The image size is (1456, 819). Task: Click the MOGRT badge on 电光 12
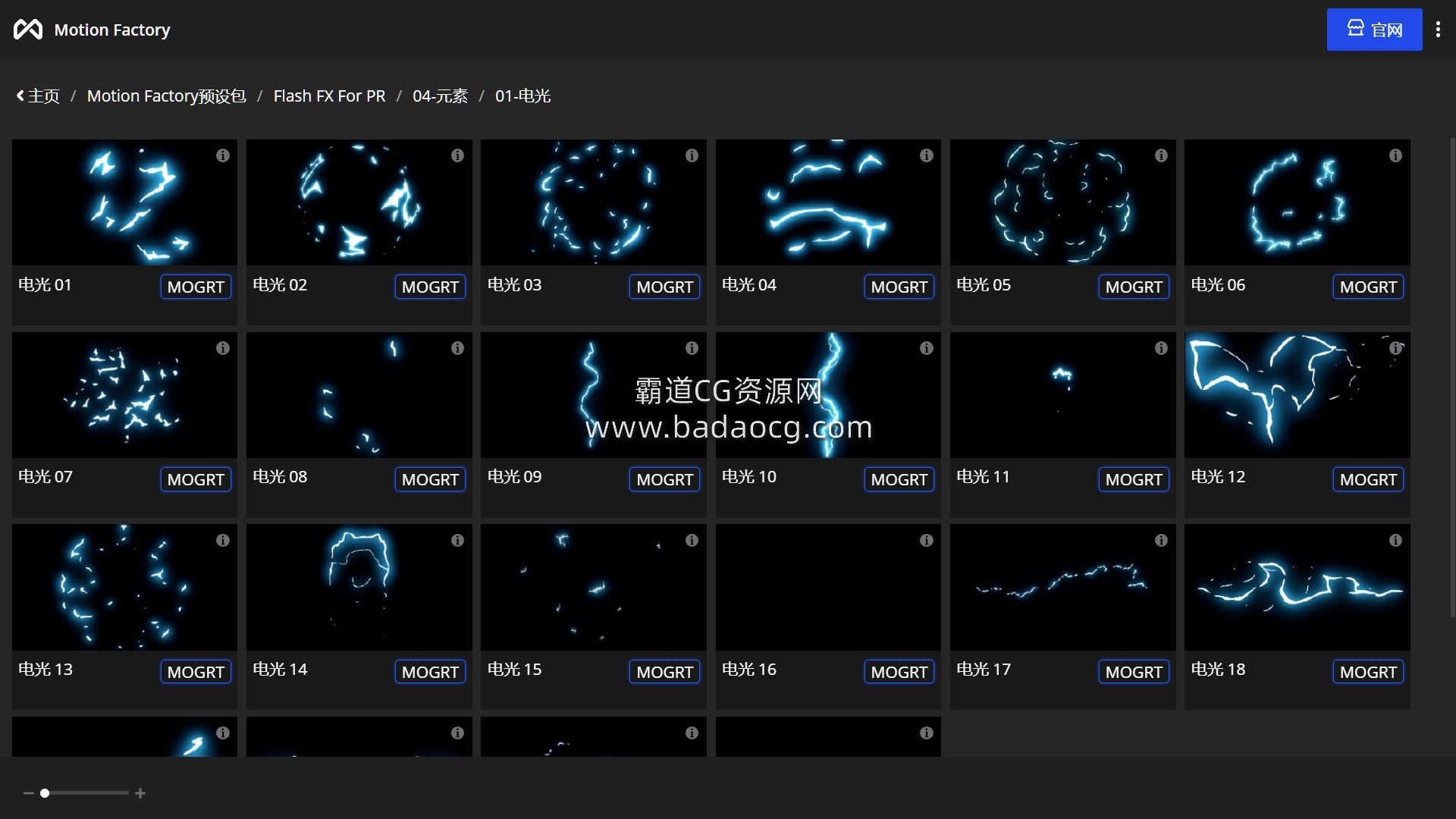[x=1368, y=479]
